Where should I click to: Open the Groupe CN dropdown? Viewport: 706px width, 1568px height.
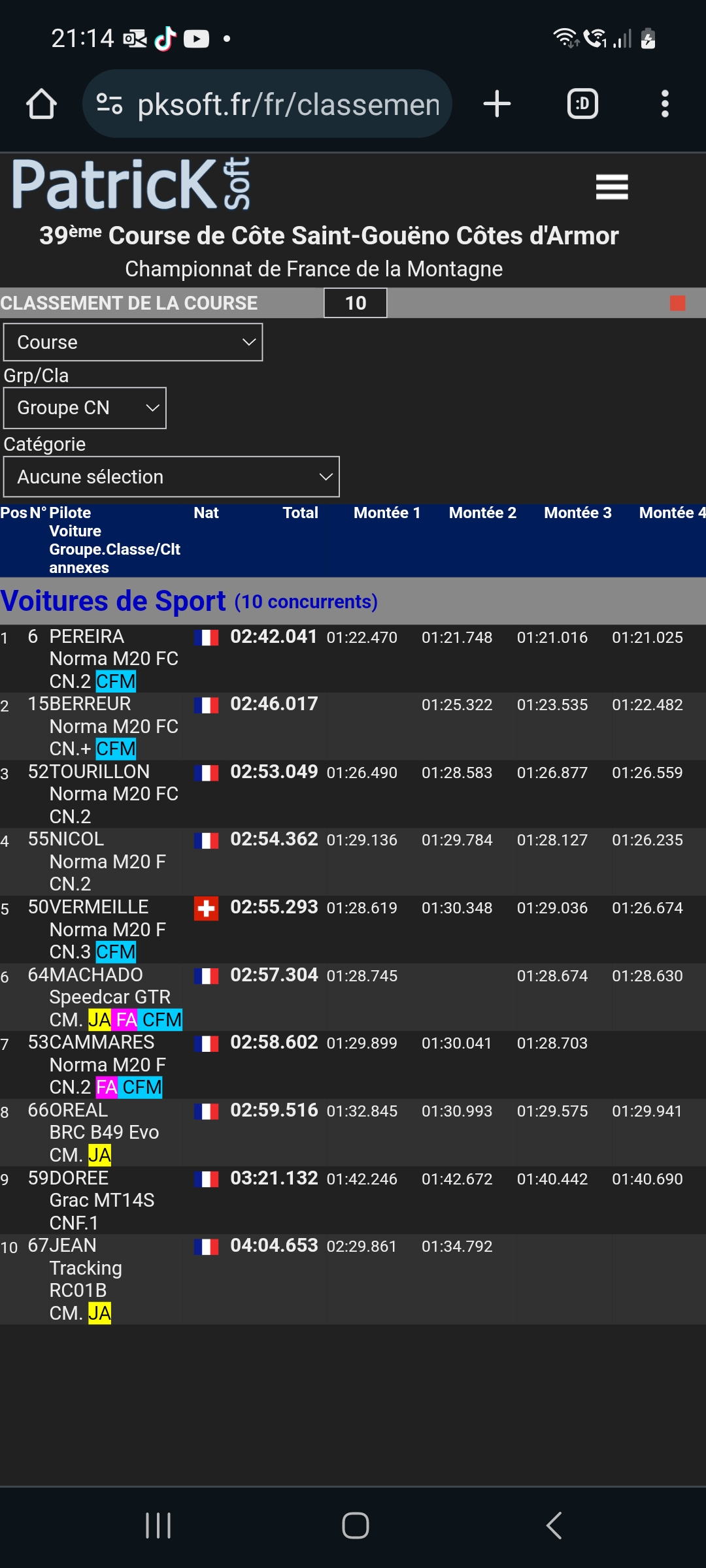tap(85, 408)
